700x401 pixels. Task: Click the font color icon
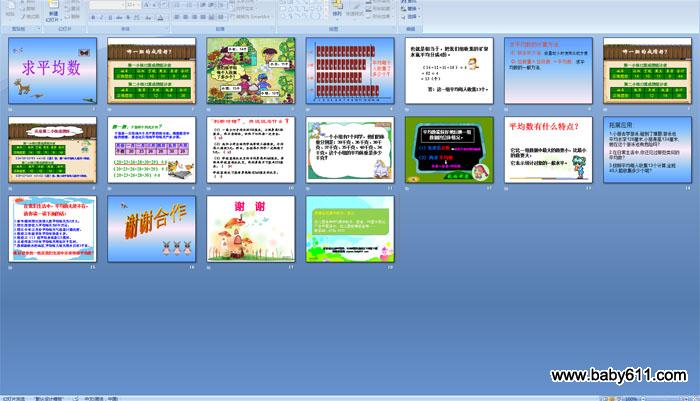click(x=160, y=17)
